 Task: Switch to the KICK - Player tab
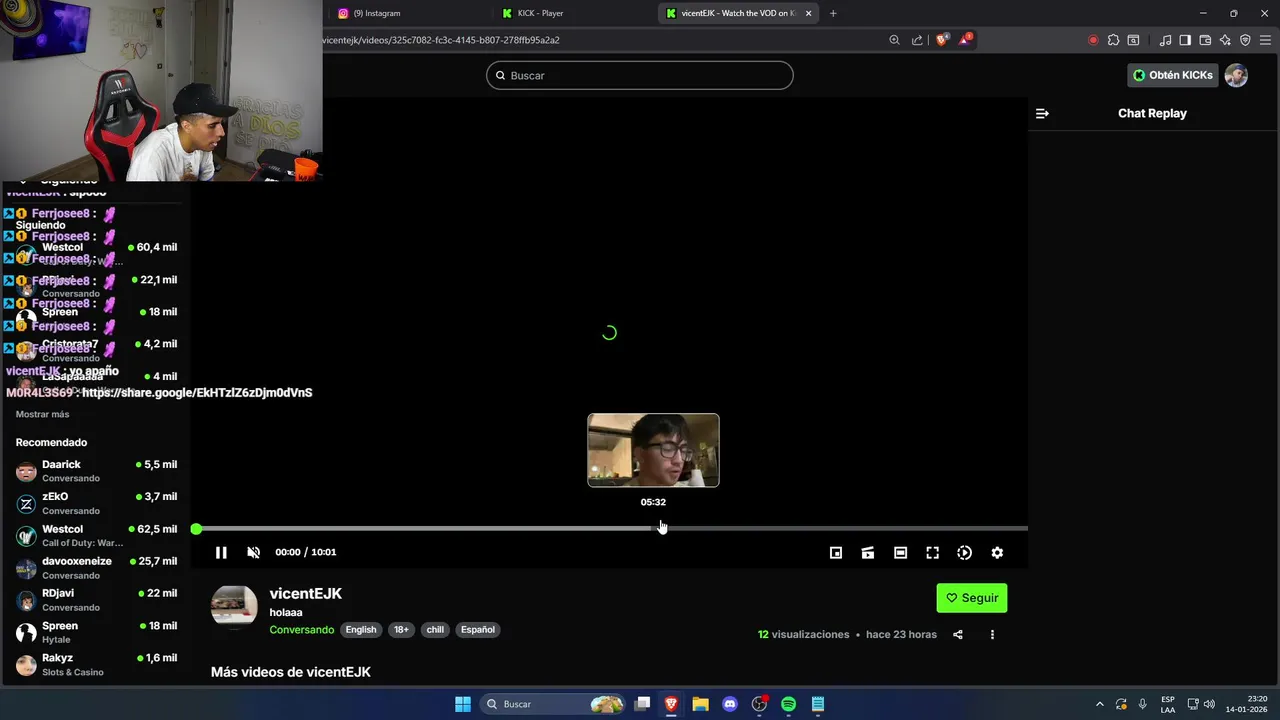[x=572, y=13]
